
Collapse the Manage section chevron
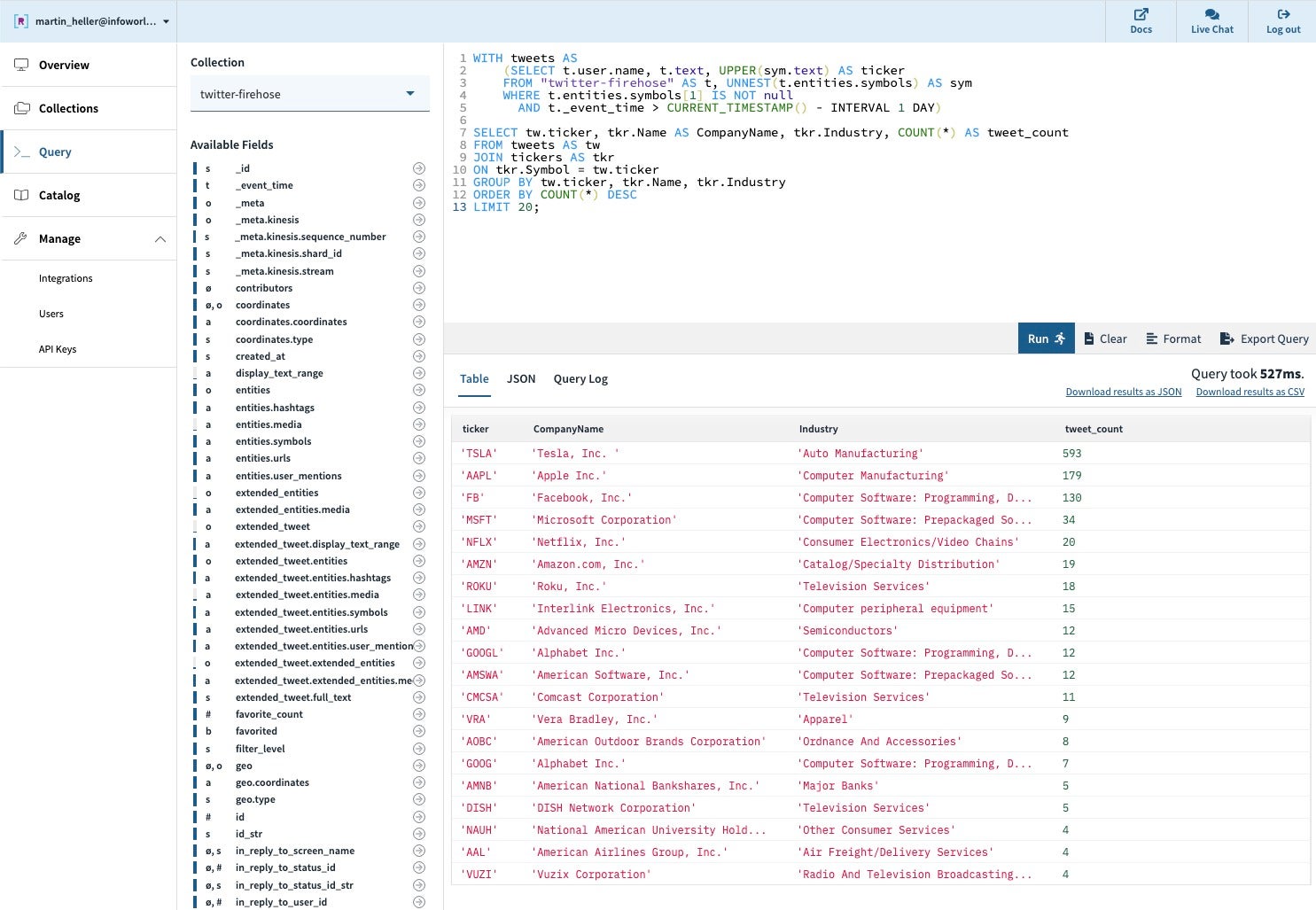[160, 239]
